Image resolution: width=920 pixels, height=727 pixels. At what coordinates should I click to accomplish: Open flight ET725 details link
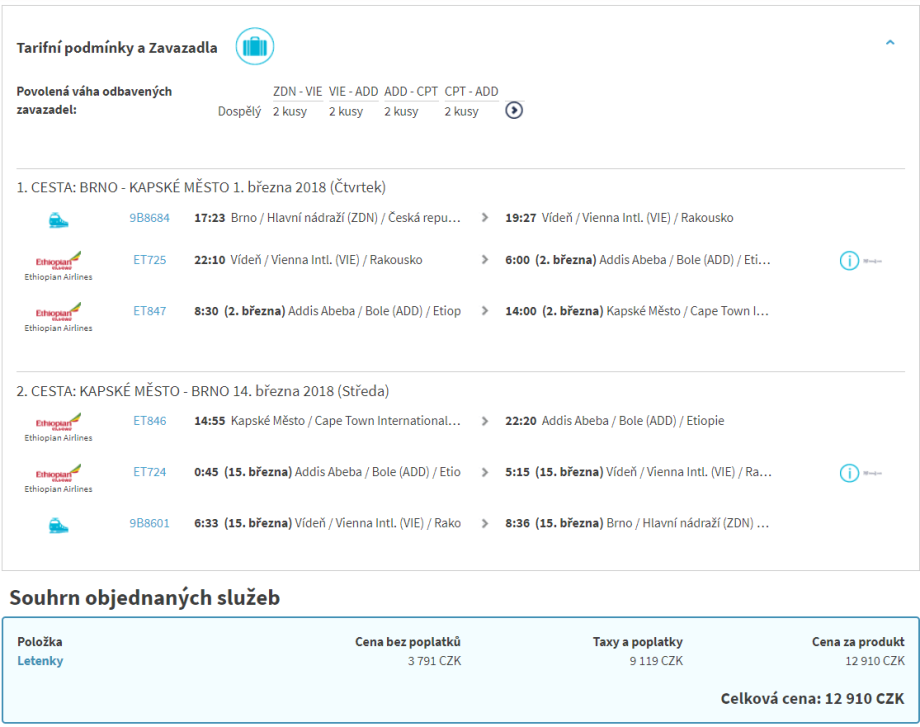[149, 260]
